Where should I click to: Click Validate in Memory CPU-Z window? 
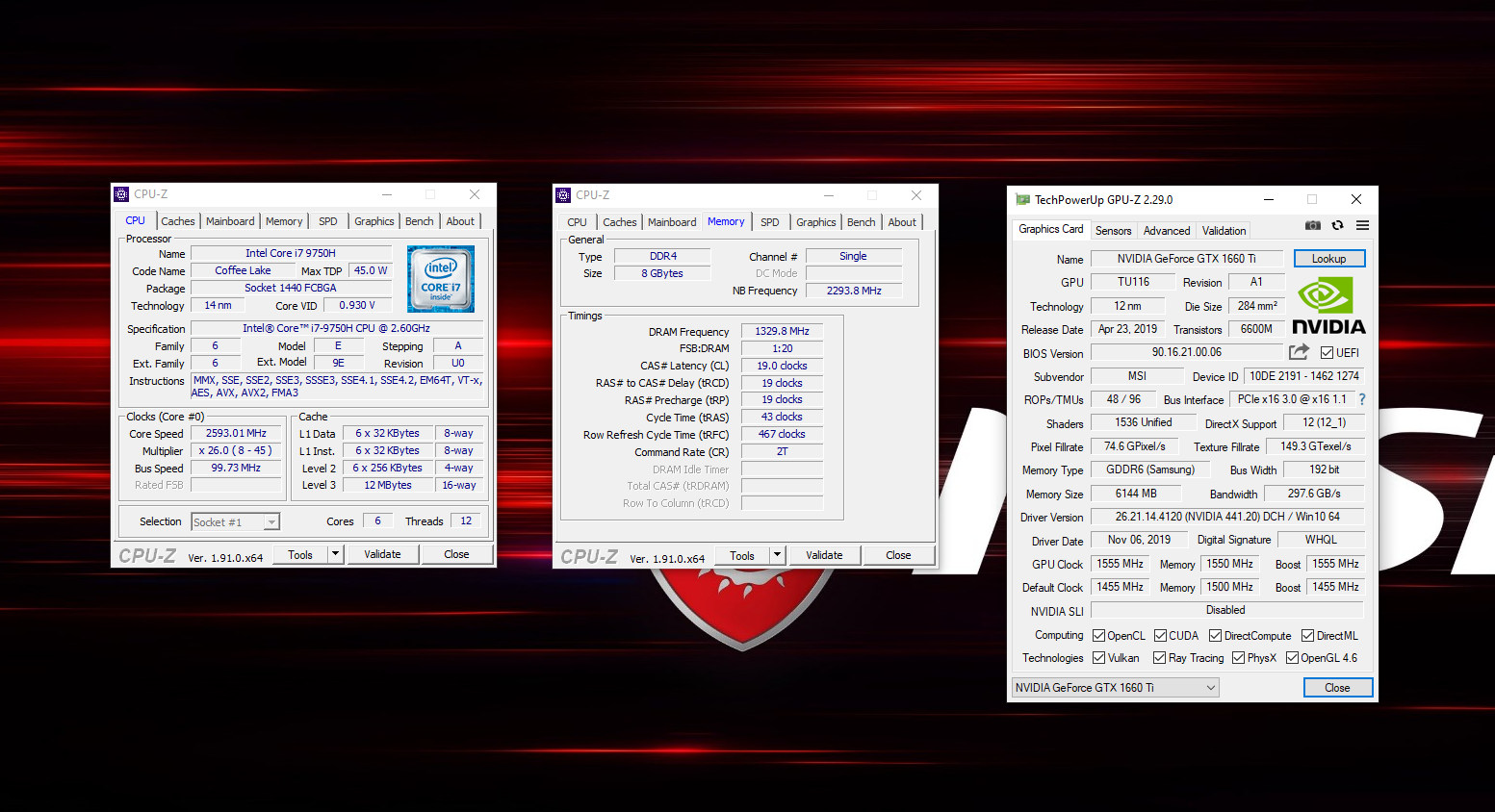tap(824, 555)
